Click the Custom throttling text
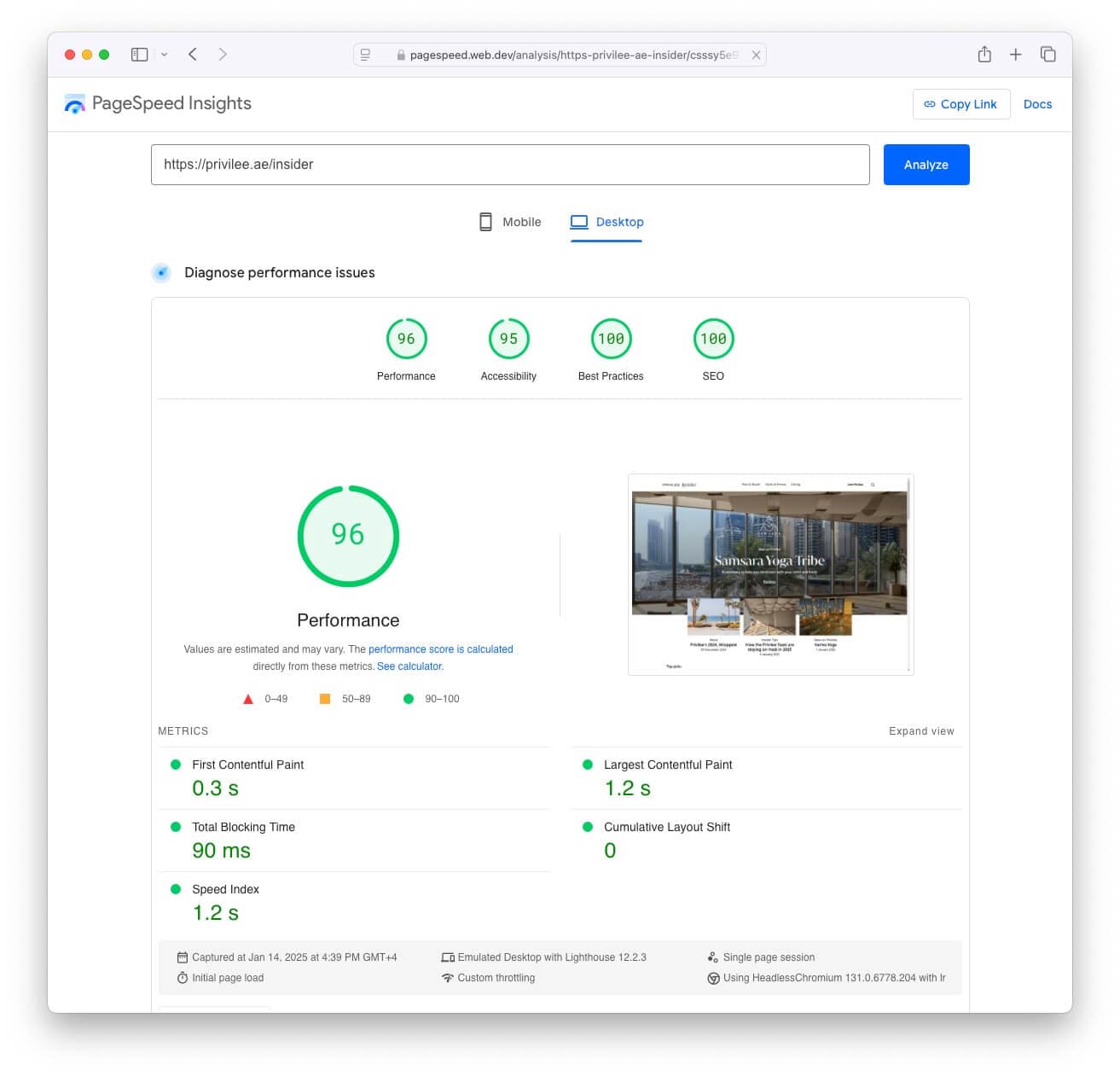Image resolution: width=1120 pixels, height=1076 pixels. point(496,978)
